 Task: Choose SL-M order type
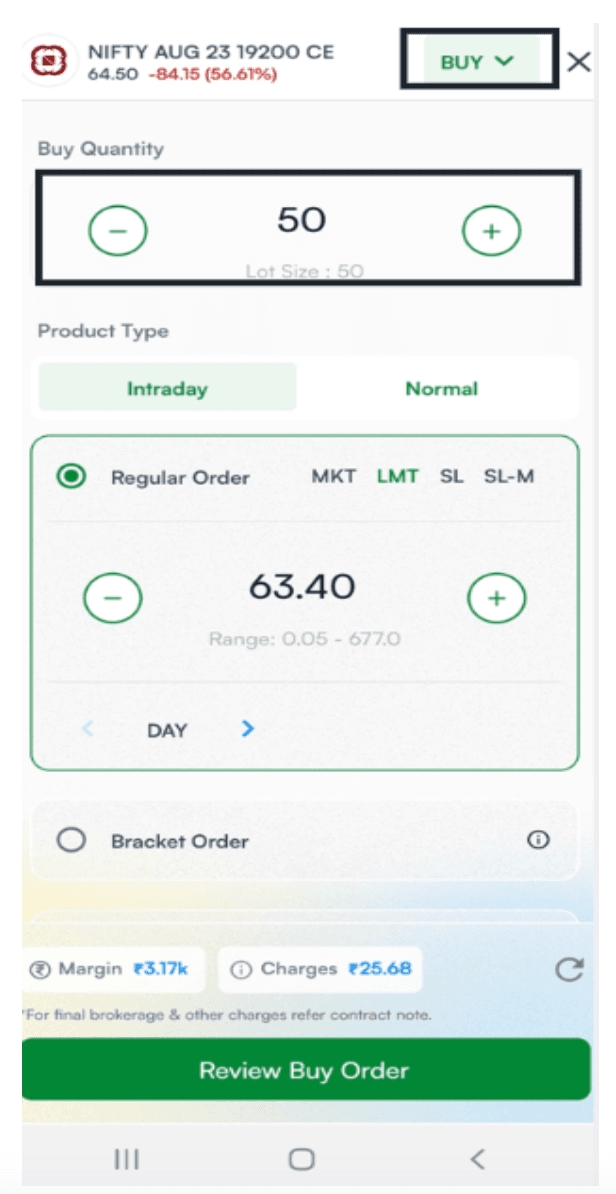click(509, 476)
